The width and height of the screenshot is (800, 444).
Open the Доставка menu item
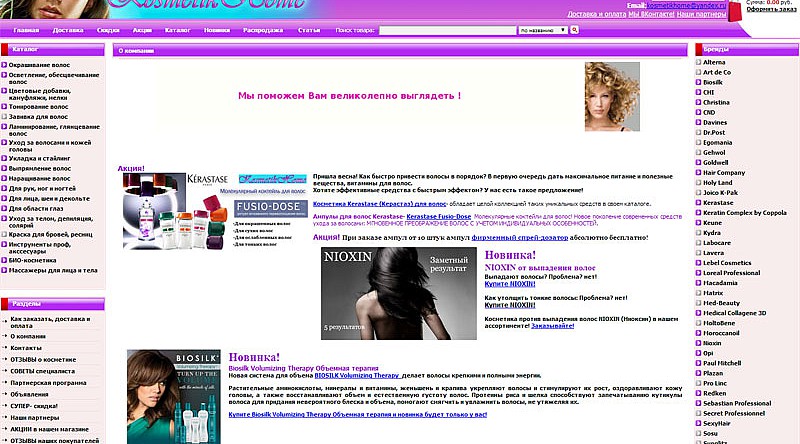click(68, 31)
